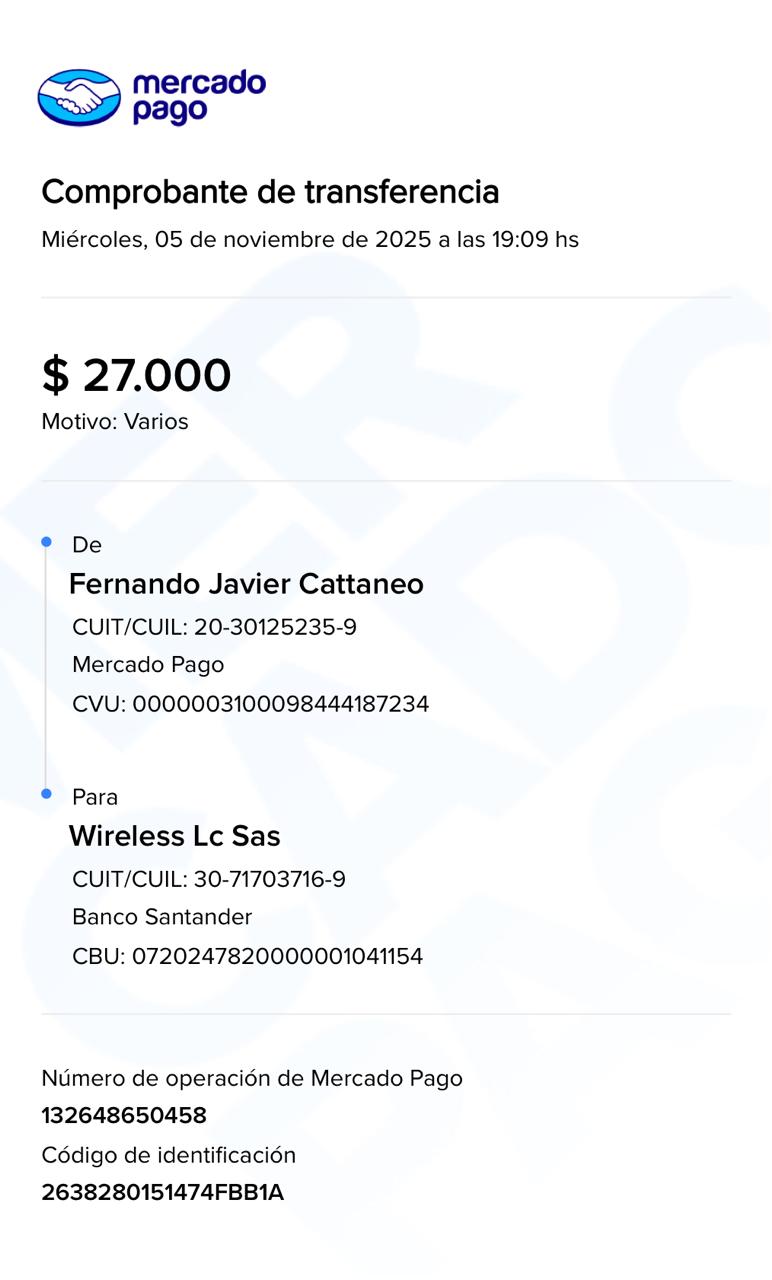
Task: Select identification code 2638280151474FBB1A
Action: tap(163, 1193)
